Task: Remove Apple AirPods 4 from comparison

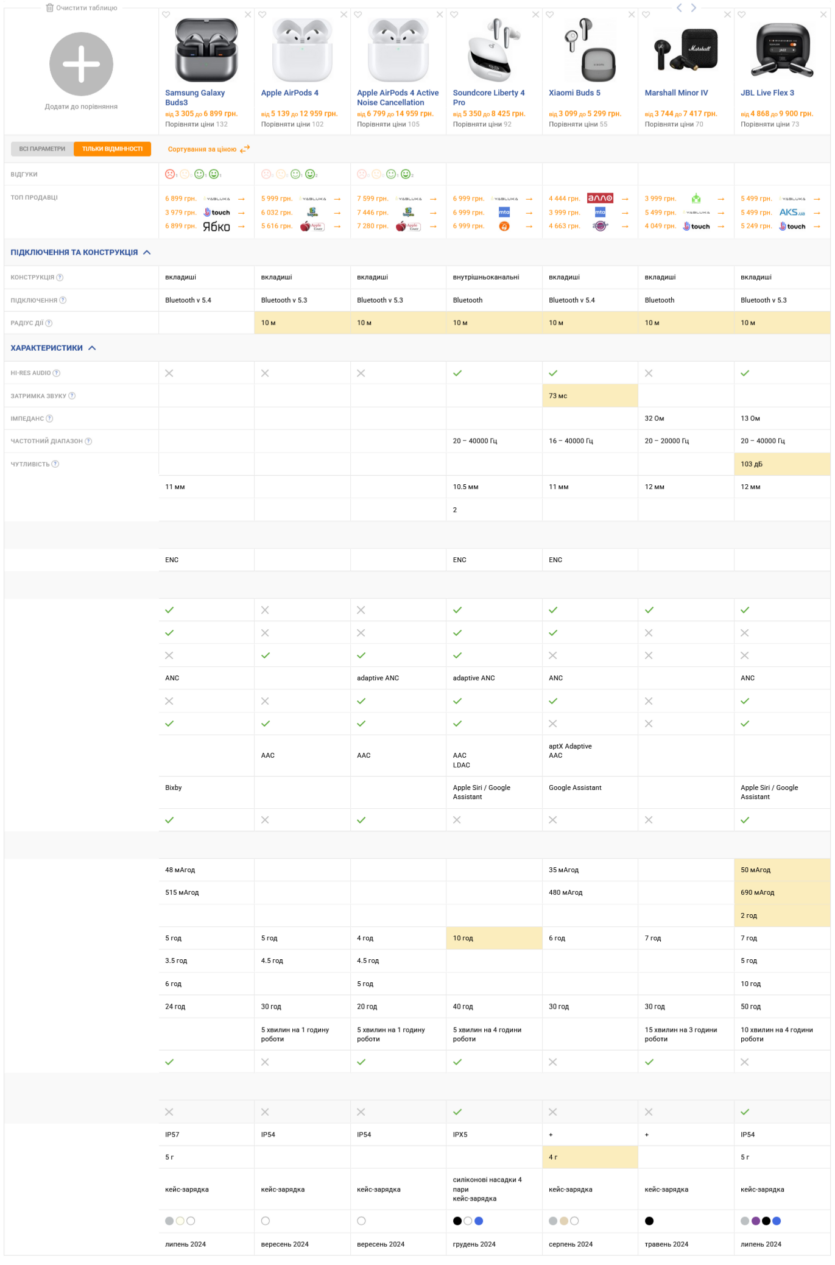Action: [343, 15]
